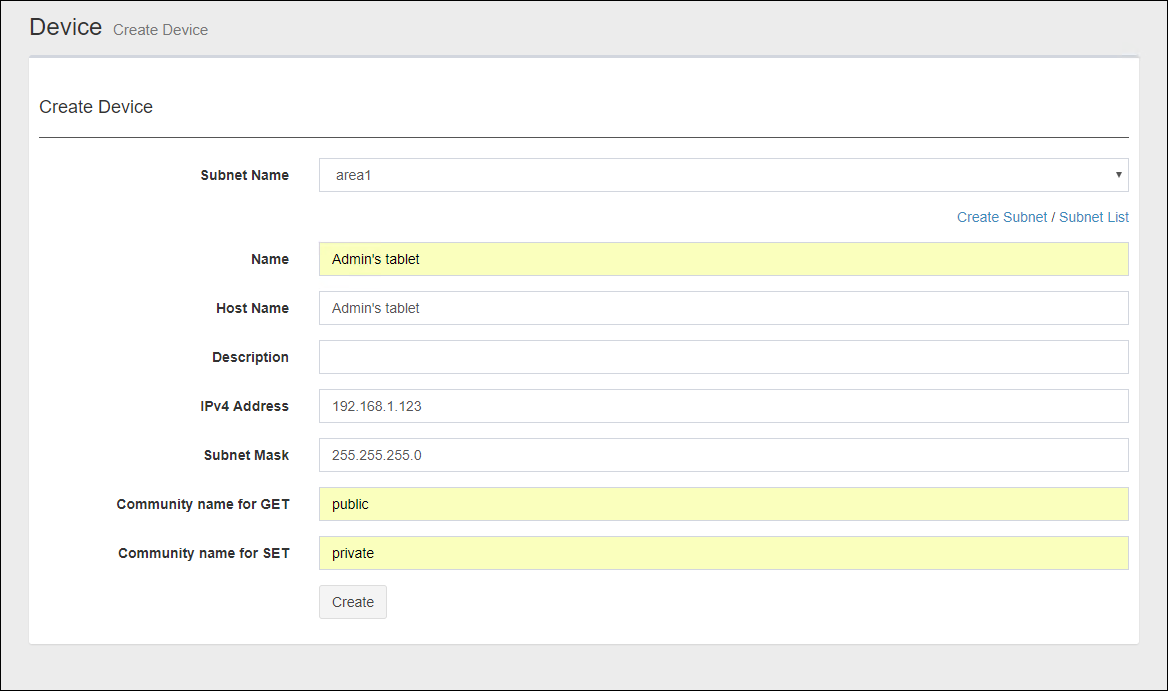Go to the Subnet List link

click(1093, 217)
